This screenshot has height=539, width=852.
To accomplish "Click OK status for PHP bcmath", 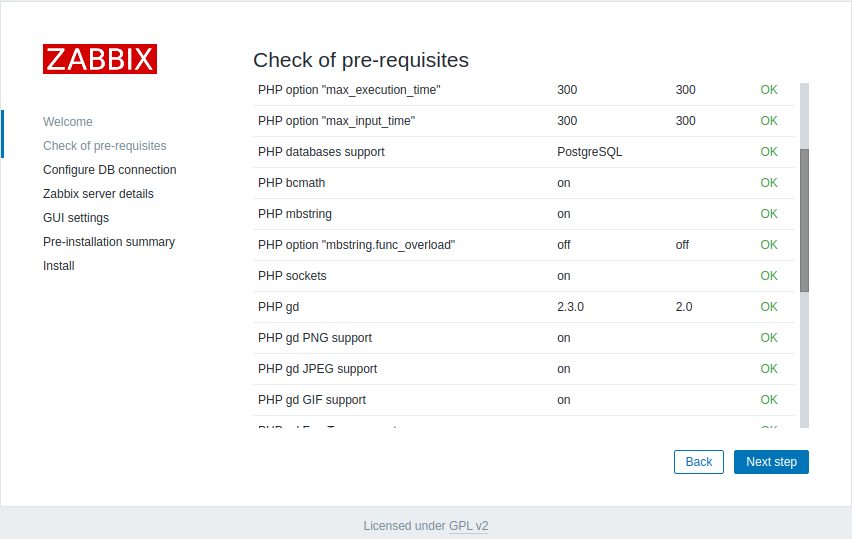I will coord(769,183).
